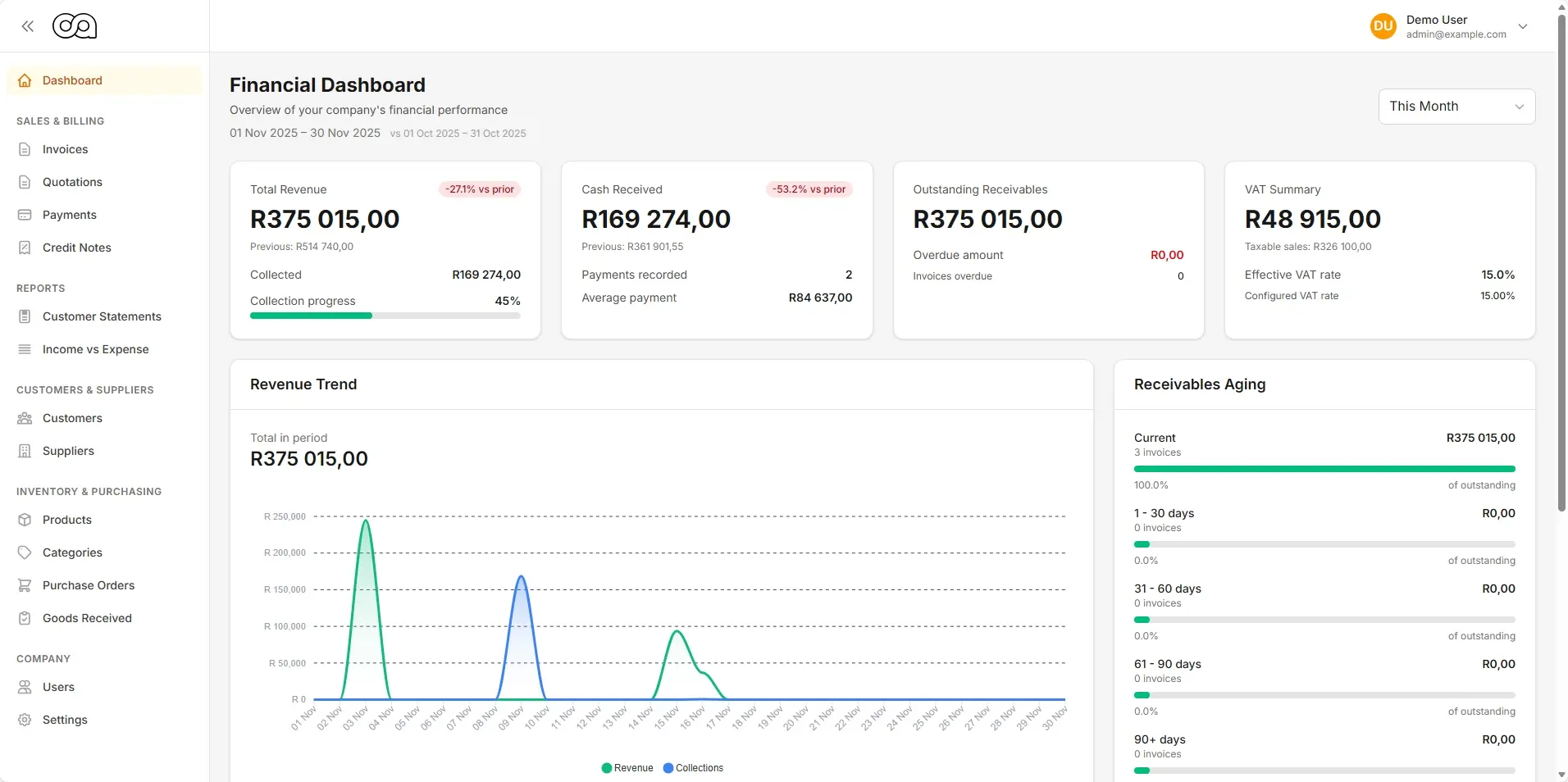
Task: Click the page vertical scrollbar
Action: point(1561,262)
